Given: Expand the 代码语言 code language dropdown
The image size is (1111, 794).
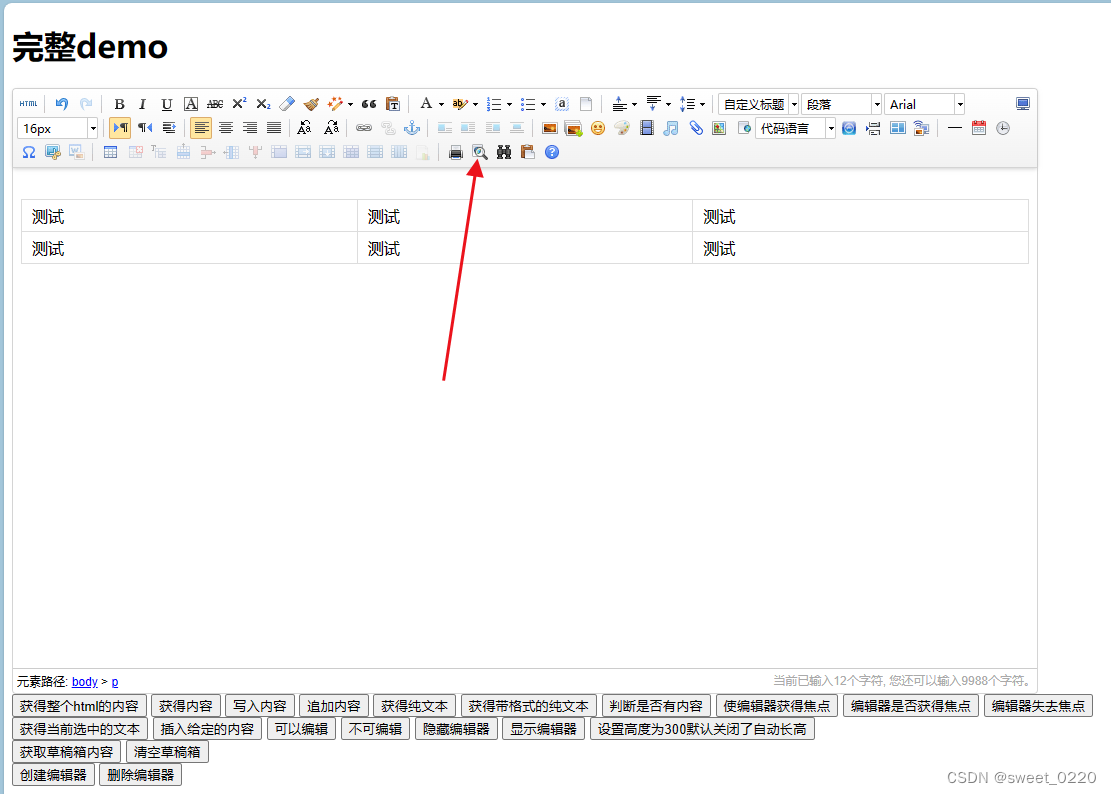Looking at the screenshot, I should point(831,128).
